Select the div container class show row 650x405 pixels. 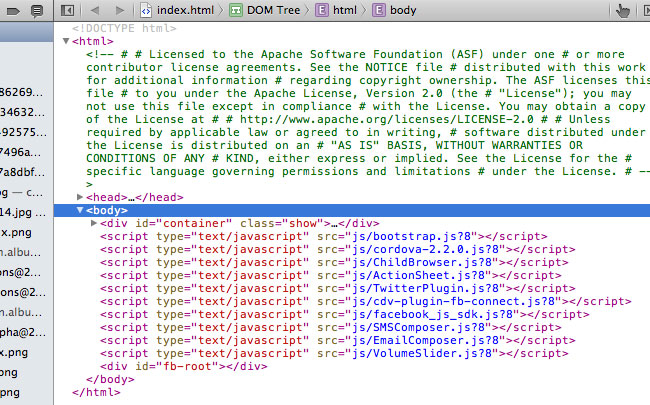[240, 223]
